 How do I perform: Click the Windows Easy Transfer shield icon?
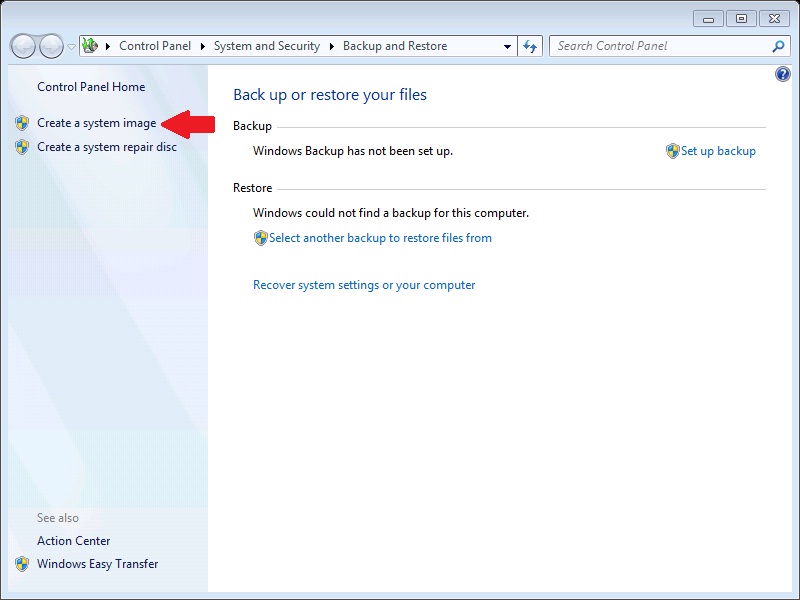coord(22,564)
